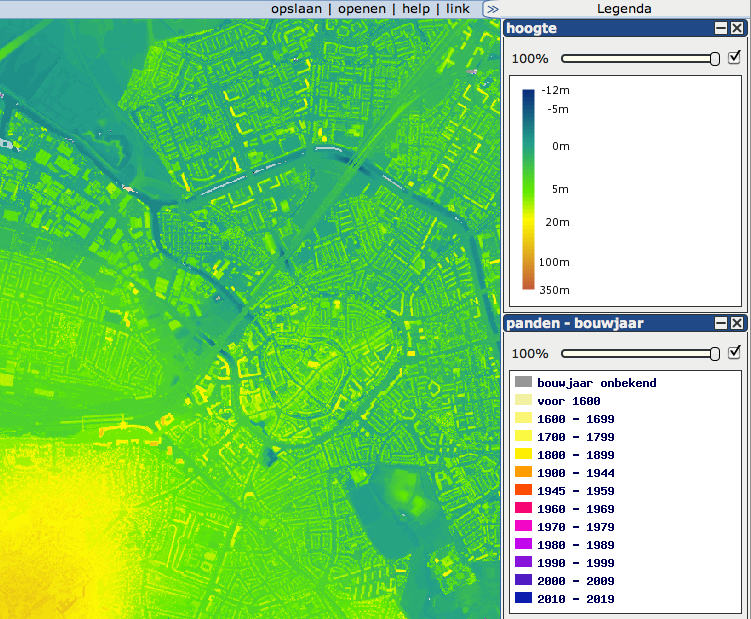751x619 pixels.
Task: Click the hoogte panel title
Action: 531,28
